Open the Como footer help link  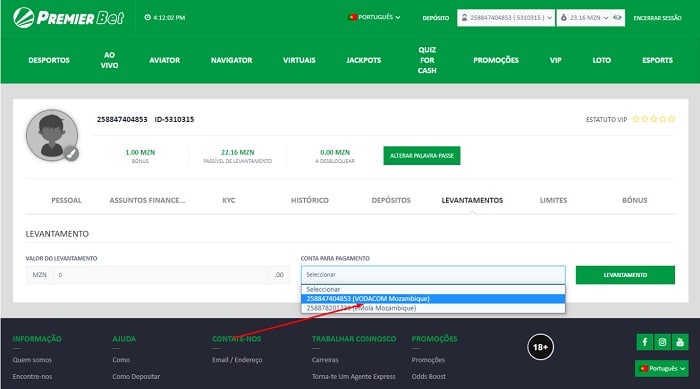pyautogui.click(x=121, y=360)
